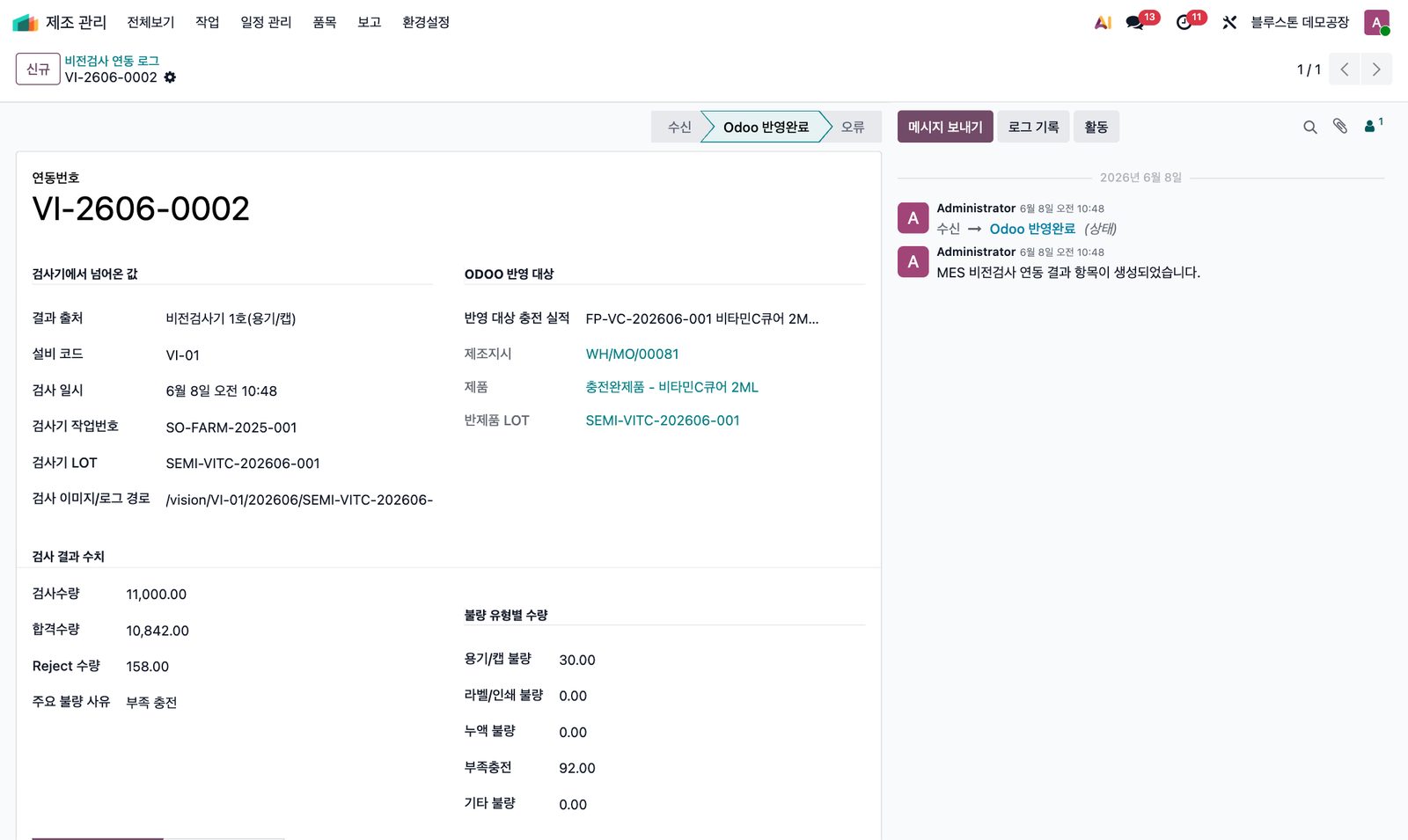Open the AI assistant icon

tap(1103, 23)
